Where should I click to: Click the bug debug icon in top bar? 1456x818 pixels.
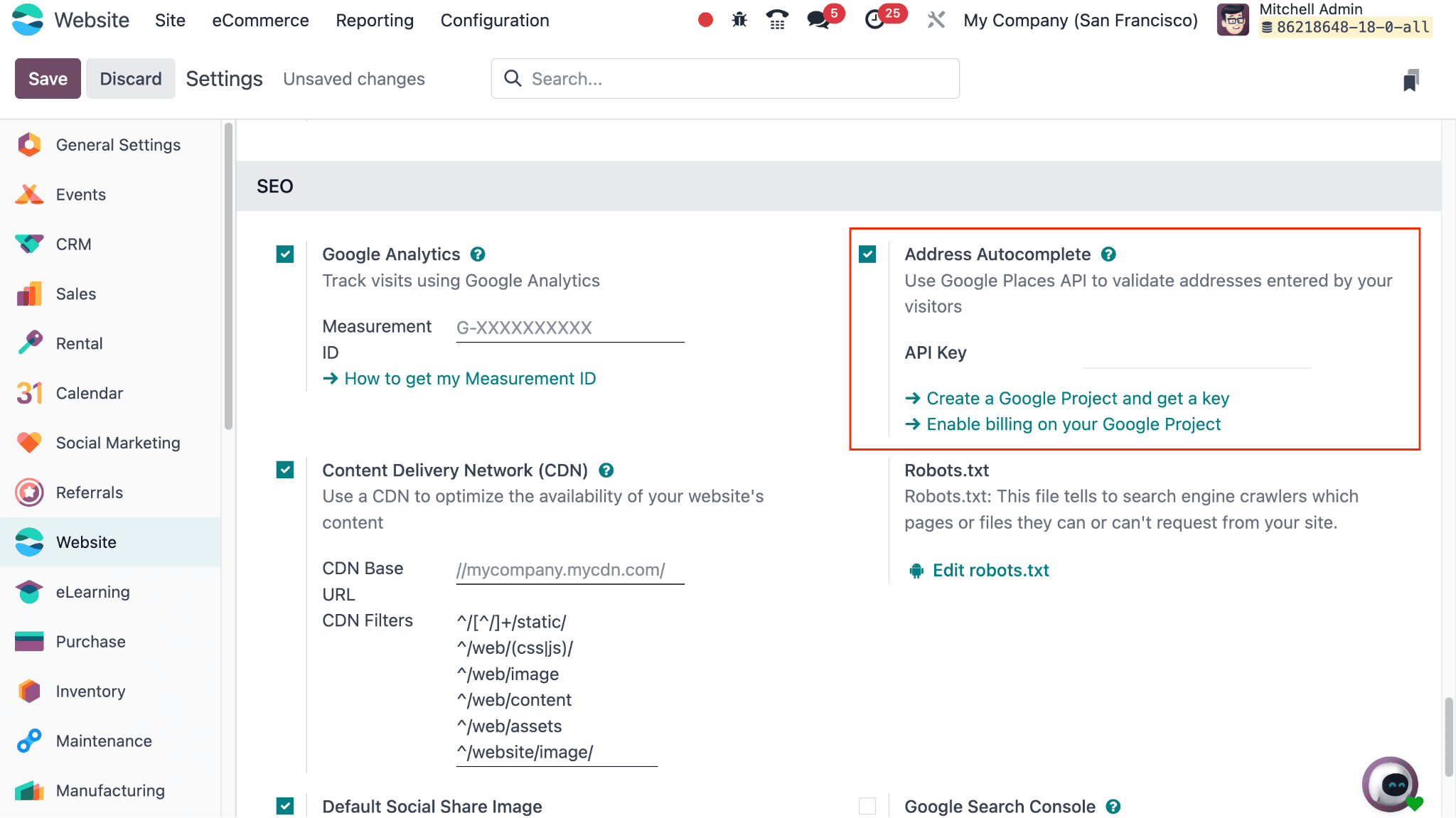[x=739, y=20]
